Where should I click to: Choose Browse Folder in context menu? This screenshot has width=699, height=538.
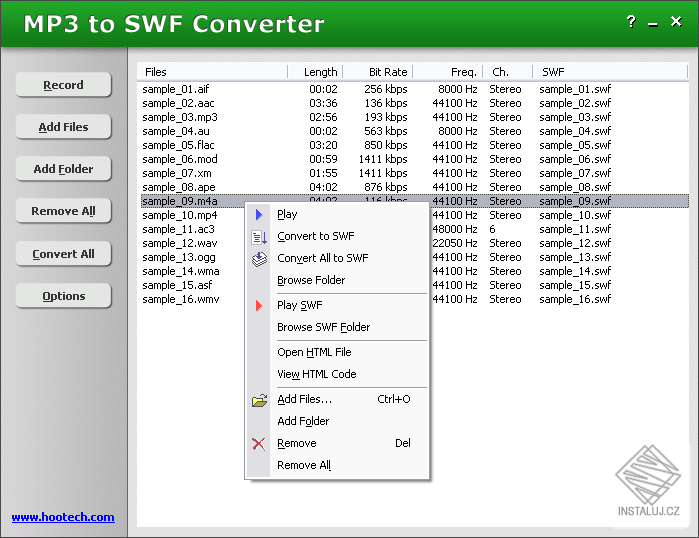[x=337, y=280]
